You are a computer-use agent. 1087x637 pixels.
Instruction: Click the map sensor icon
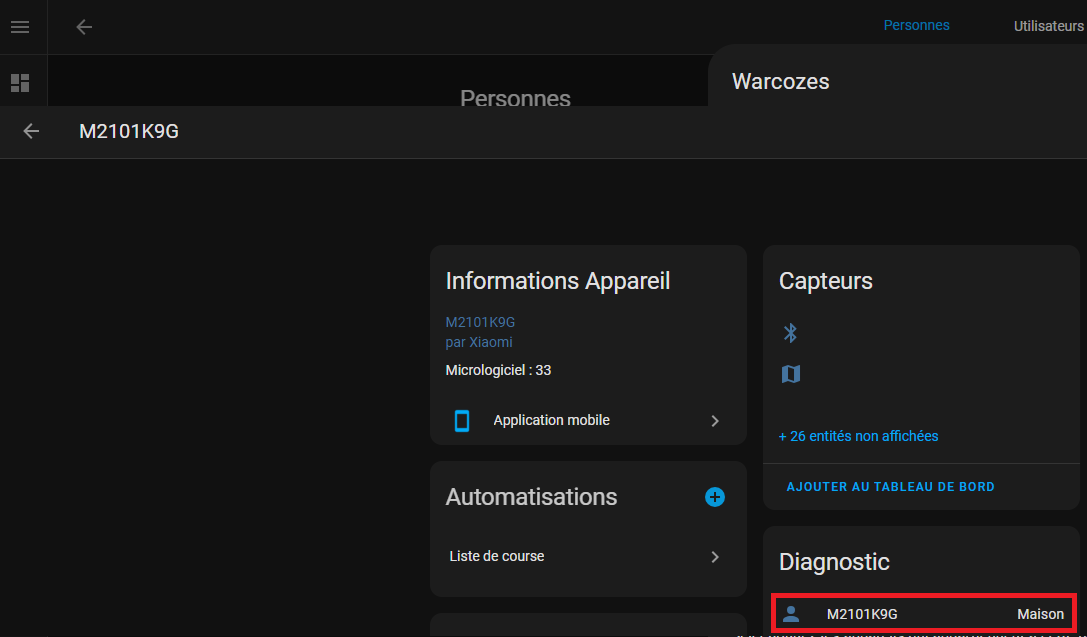[790, 374]
